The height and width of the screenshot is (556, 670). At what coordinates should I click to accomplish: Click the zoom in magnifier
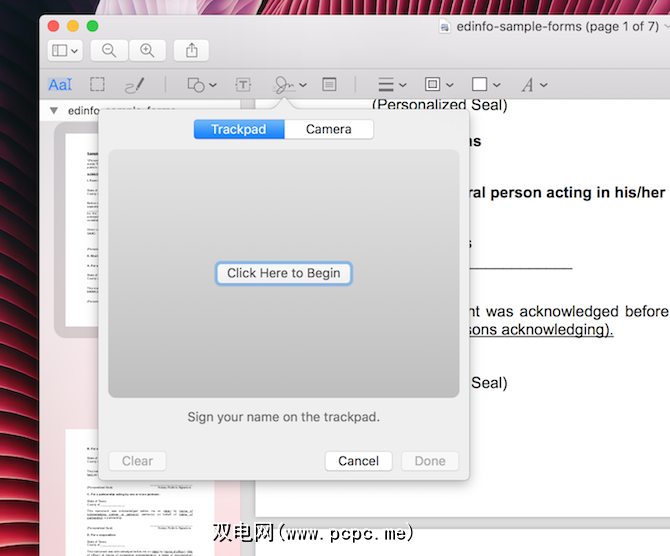pyautogui.click(x=147, y=50)
